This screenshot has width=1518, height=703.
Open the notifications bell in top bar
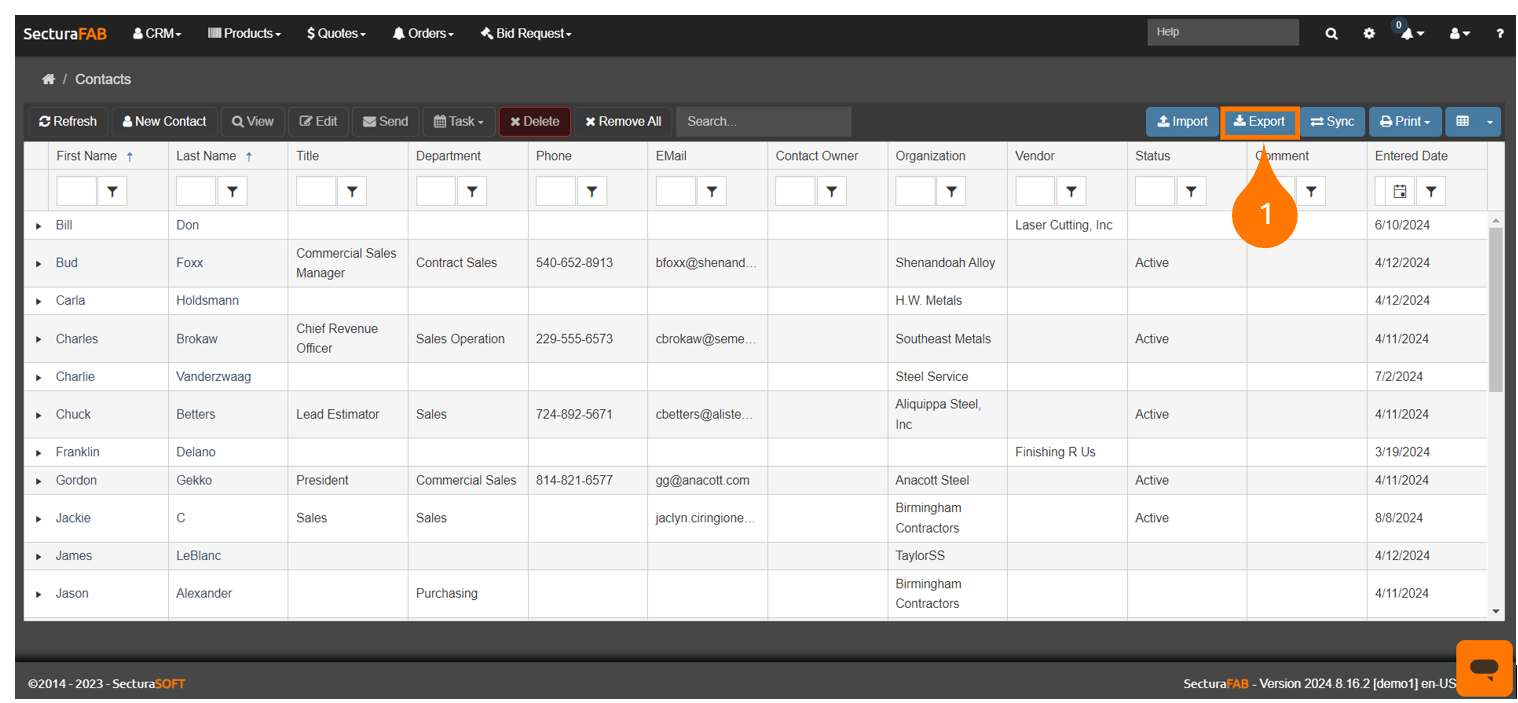pos(1409,34)
